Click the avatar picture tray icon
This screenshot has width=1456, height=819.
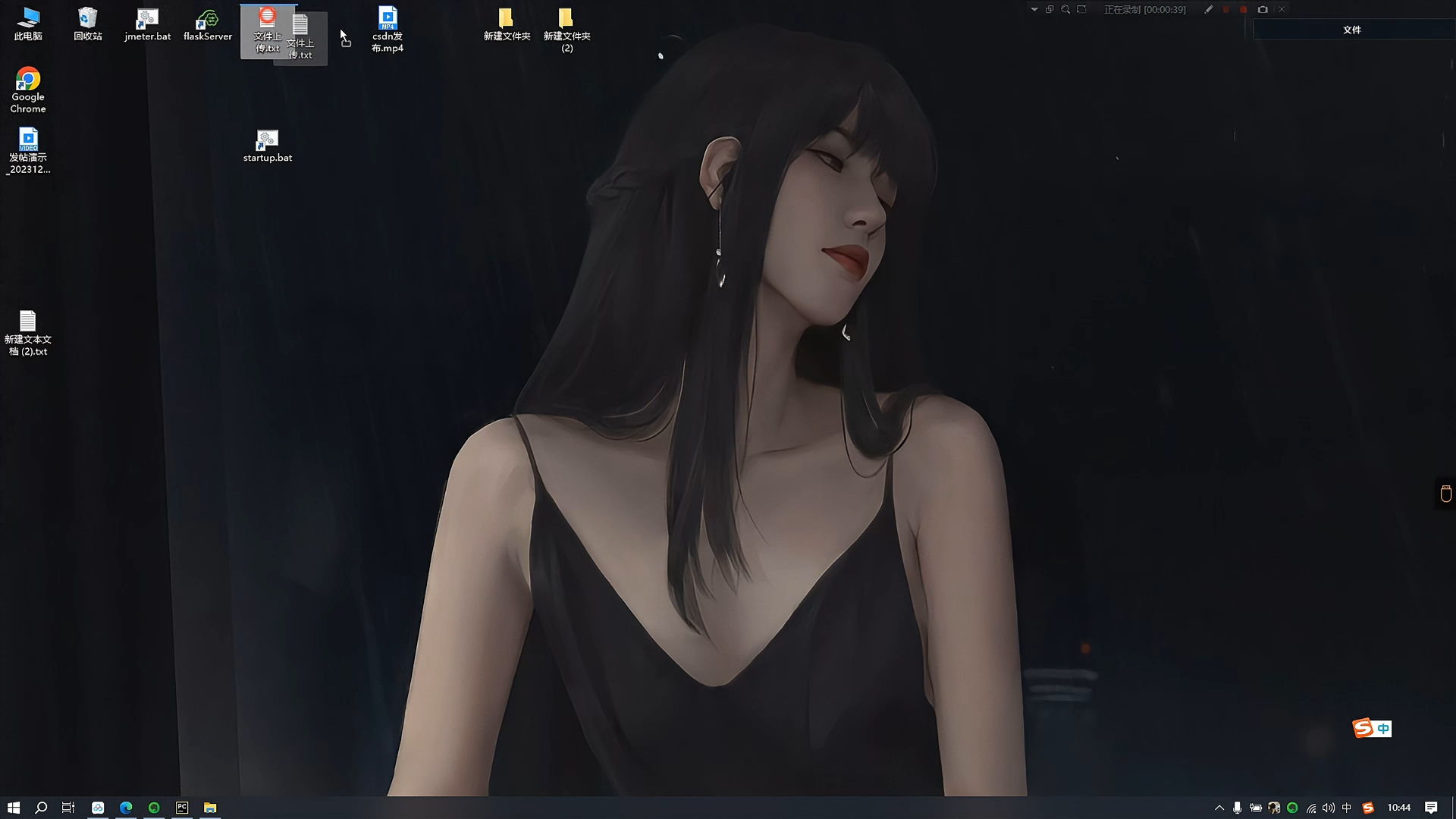[x=1274, y=808]
